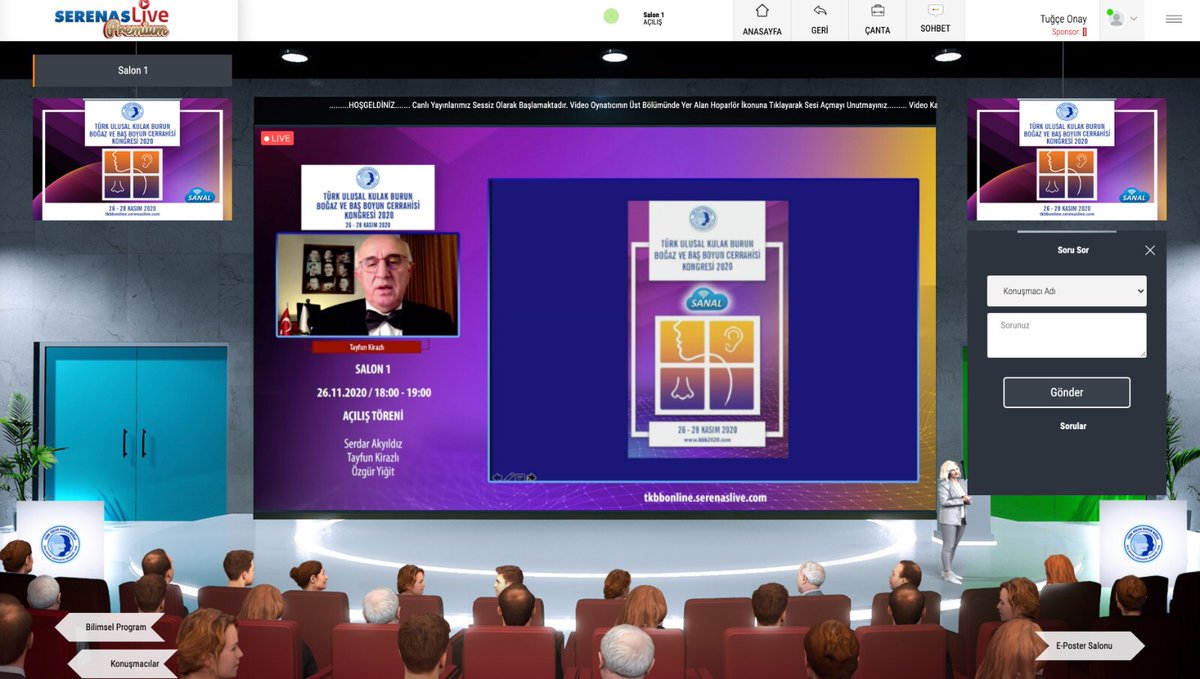Click the AÇILIŞ TÖRENİ session title
This screenshot has width=1200, height=679.
click(372, 415)
